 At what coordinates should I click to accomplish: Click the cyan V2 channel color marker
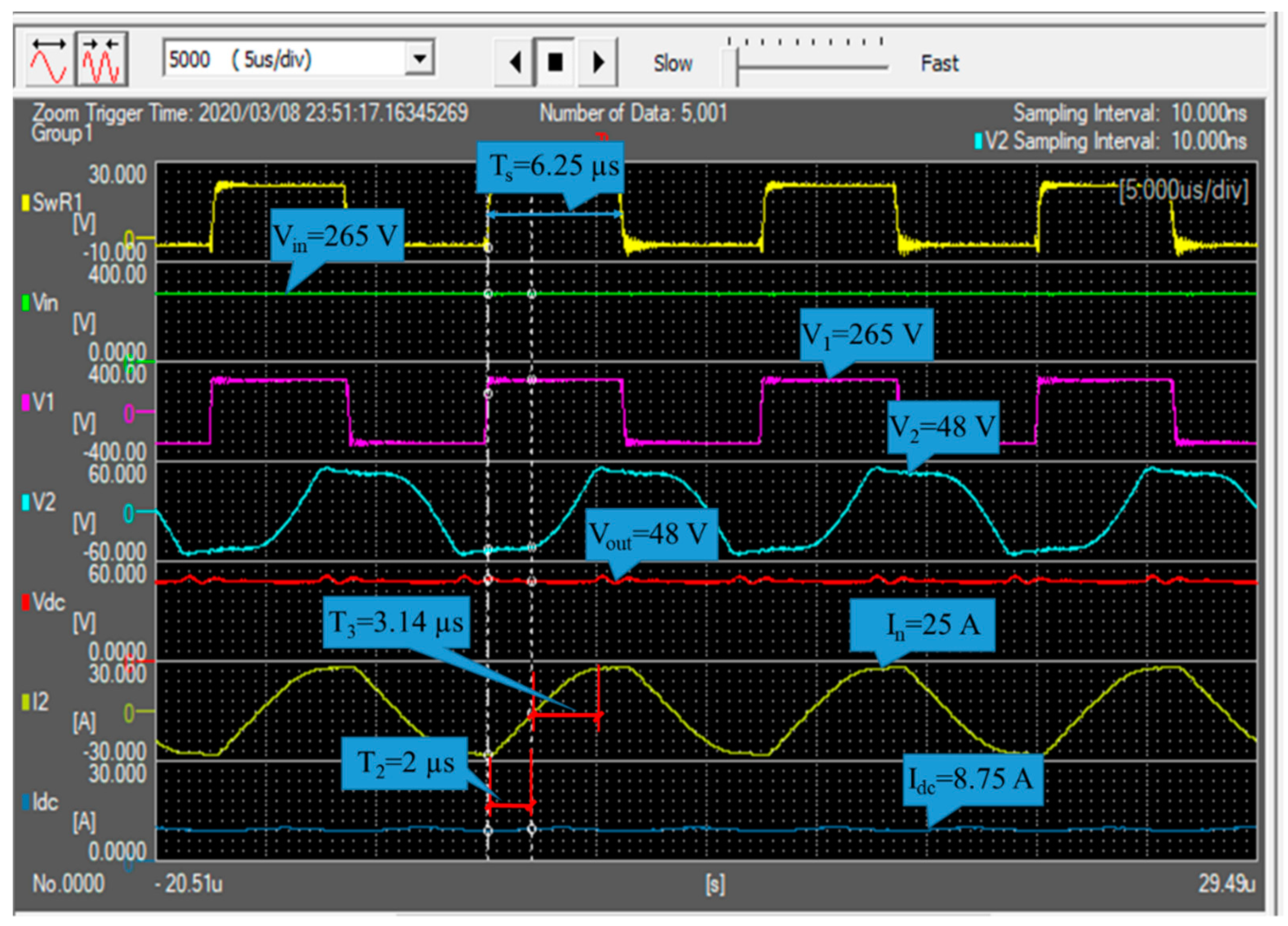tap(25, 502)
